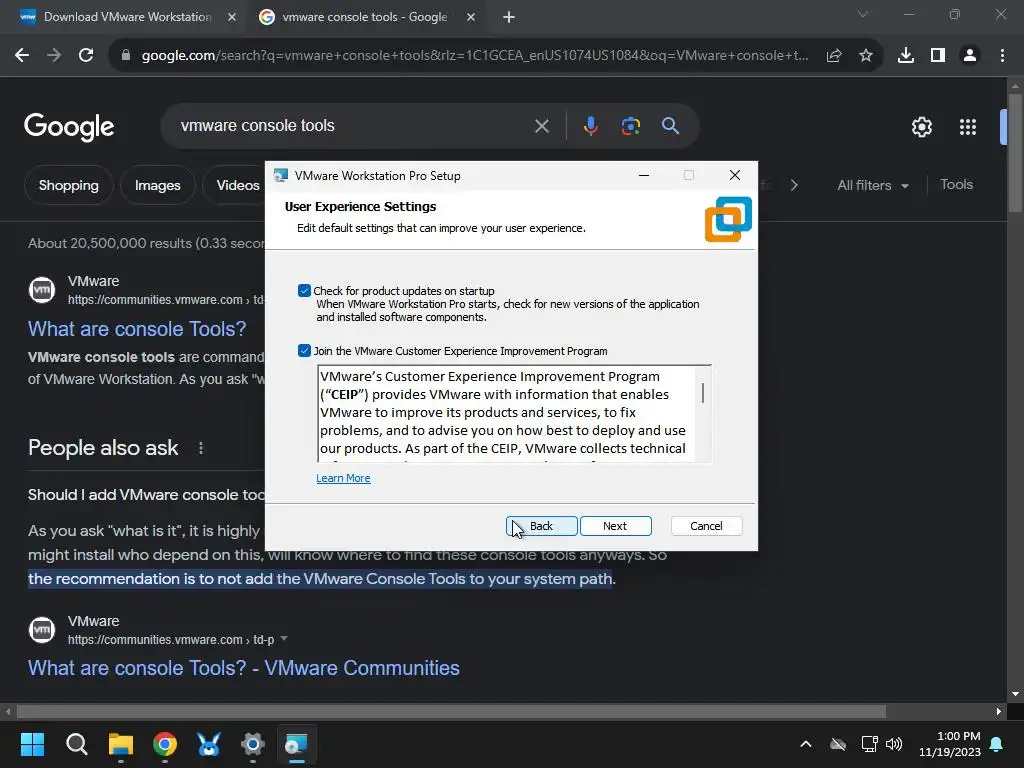The height and width of the screenshot is (768, 1024).
Task: Toggle the Chrome side panel icon
Action: click(938, 56)
